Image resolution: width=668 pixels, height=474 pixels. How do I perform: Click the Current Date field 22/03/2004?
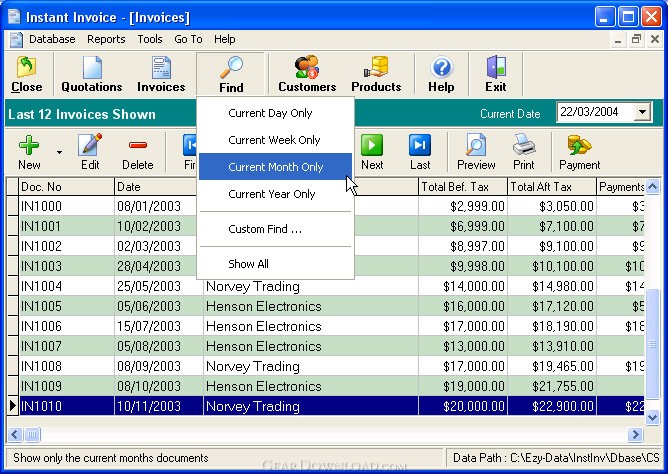[595, 112]
